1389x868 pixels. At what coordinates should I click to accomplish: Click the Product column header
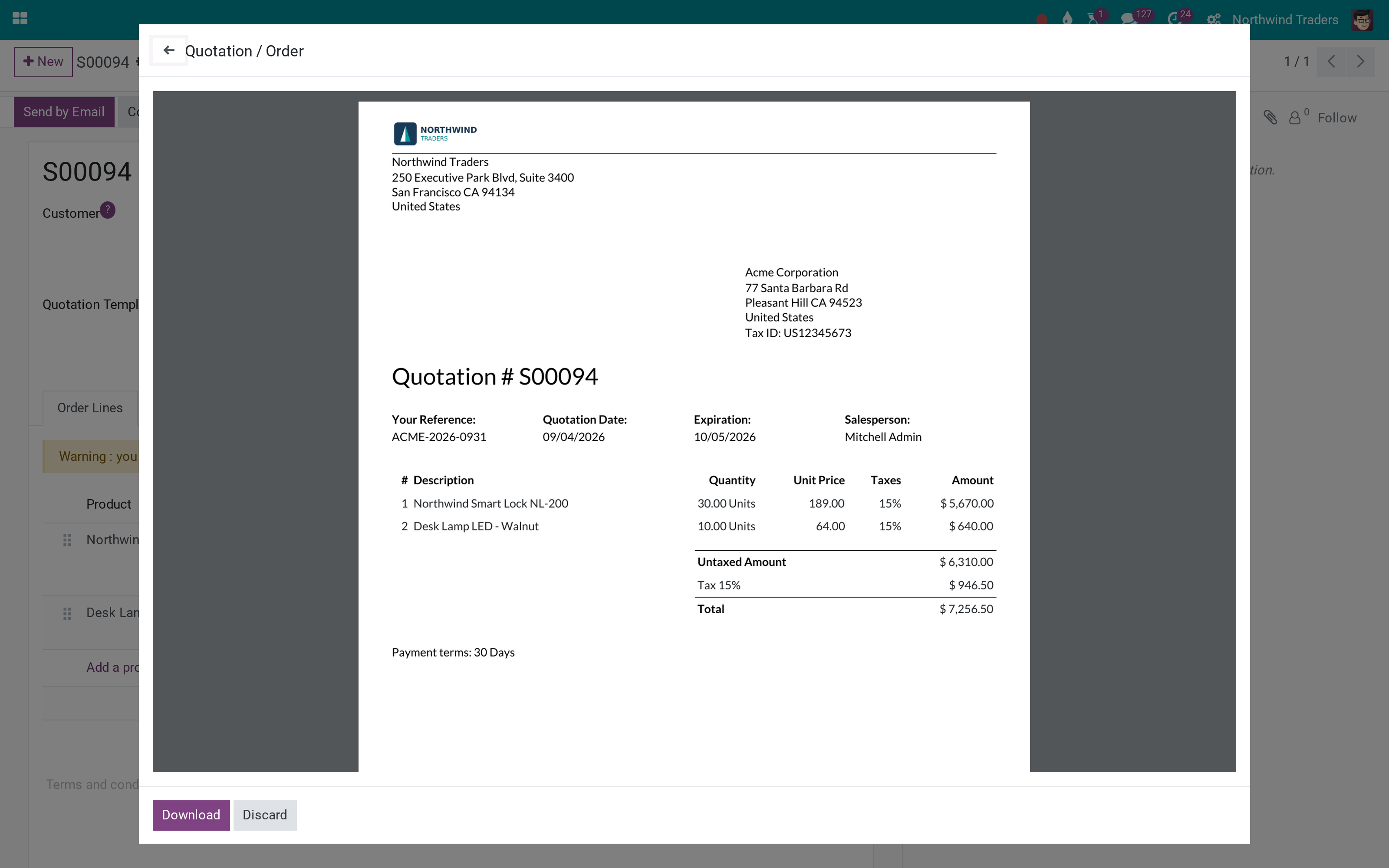pyautogui.click(x=109, y=504)
